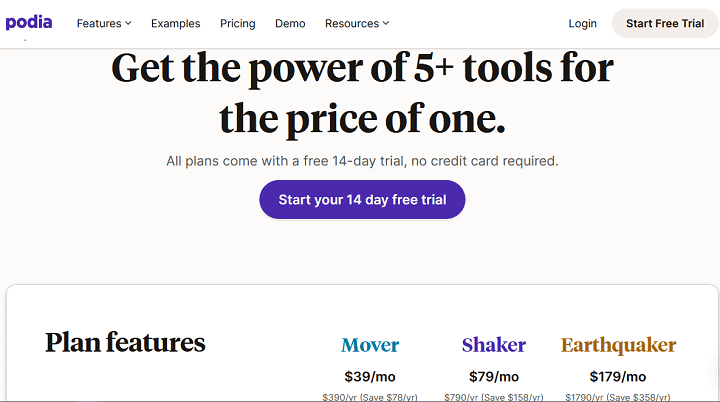Click Start your 14 day free trial
Screen dimensions: 720x402
pyautogui.click(x=362, y=199)
